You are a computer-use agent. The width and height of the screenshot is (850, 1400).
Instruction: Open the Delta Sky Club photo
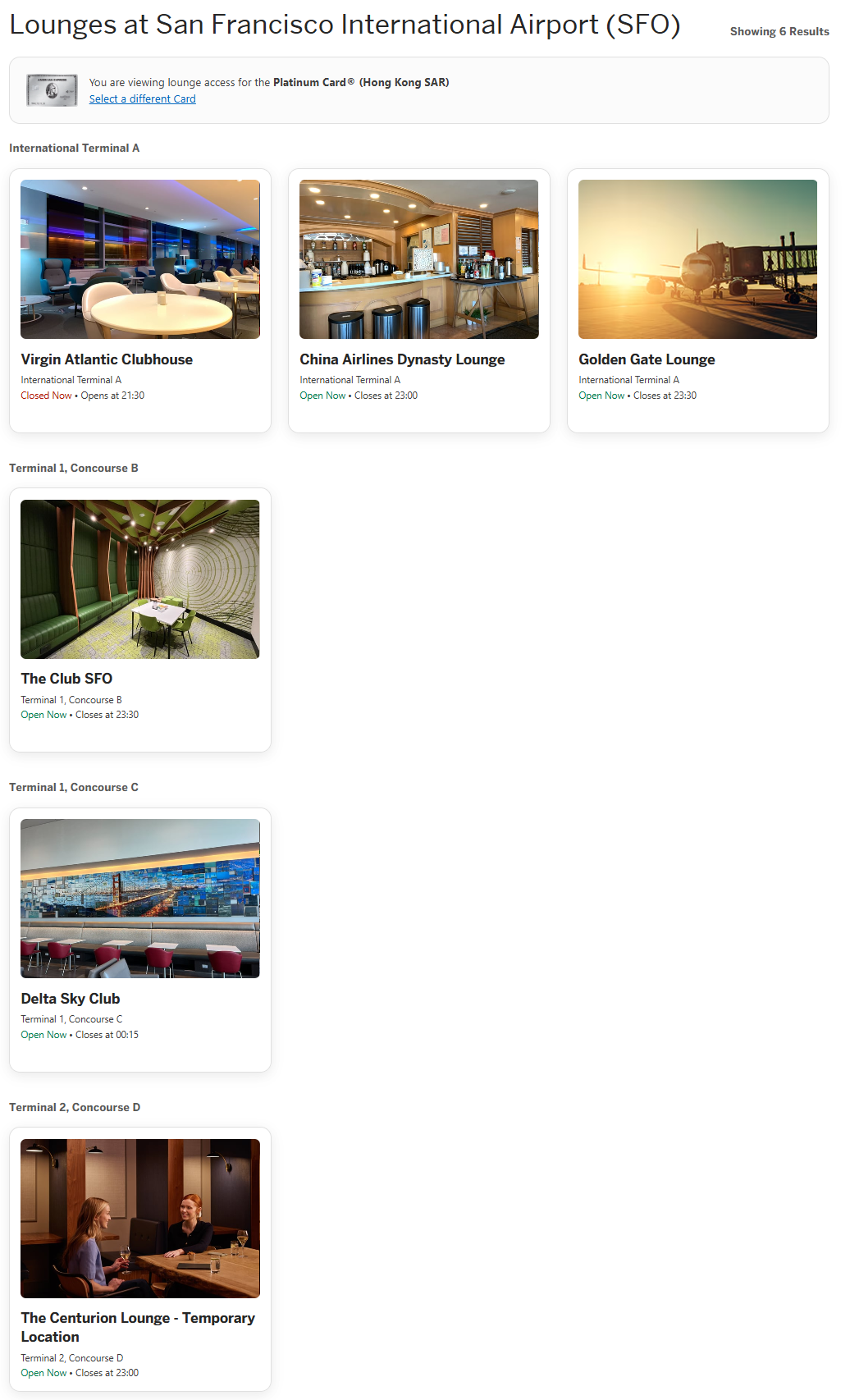(x=140, y=899)
